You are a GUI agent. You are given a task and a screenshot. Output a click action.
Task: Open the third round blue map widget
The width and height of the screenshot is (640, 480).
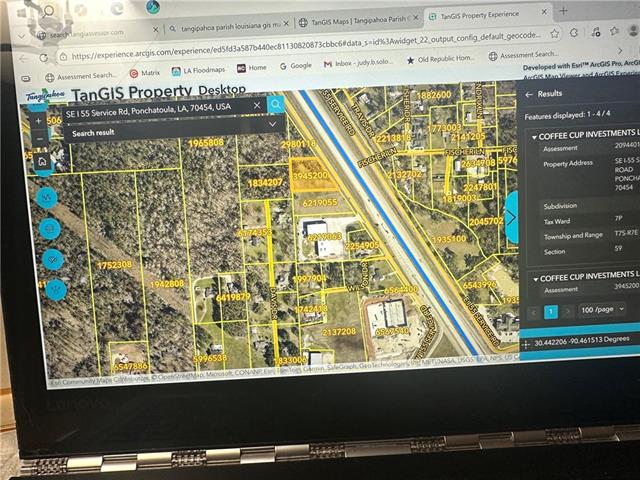[x=53, y=260]
